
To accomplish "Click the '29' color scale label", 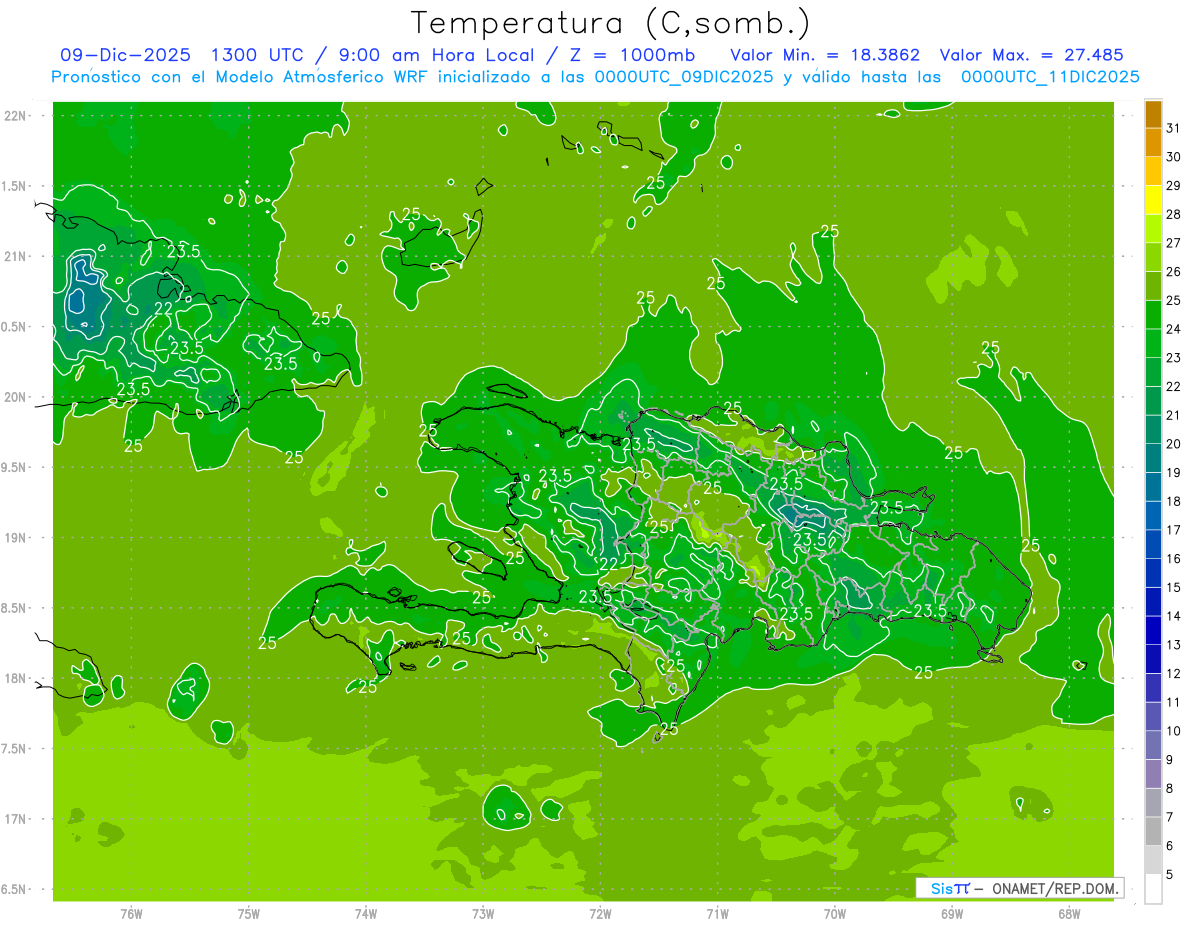I will (1174, 186).
